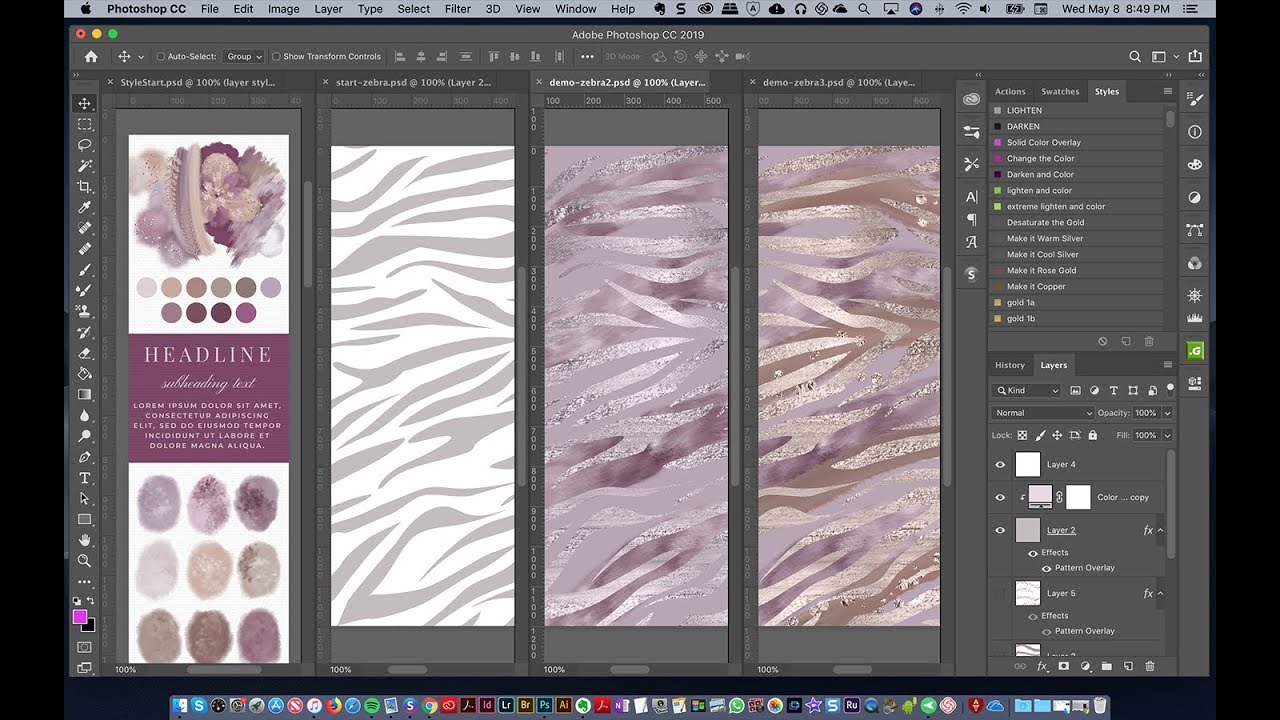The height and width of the screenshot is (720, 1280).
Task: Open the Normal blend mode dropdown
Action: coord(1043,413)
